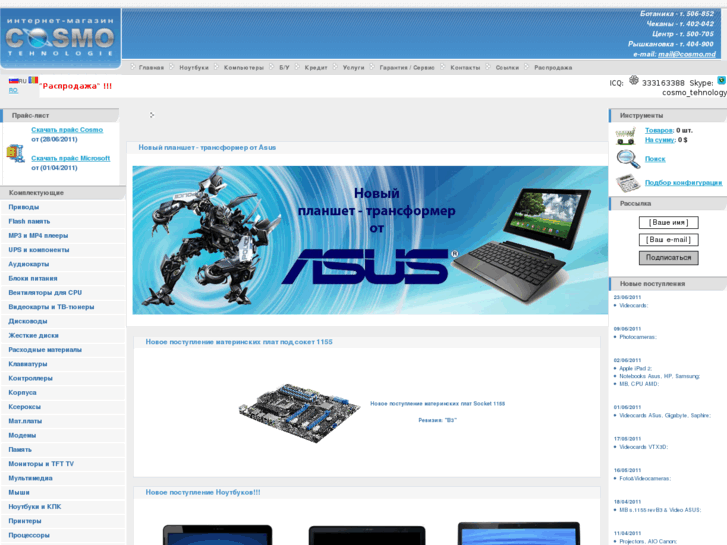Open the Гарантия / Сервис menu item
Screen dimensions: 727x545
[407, 68]
